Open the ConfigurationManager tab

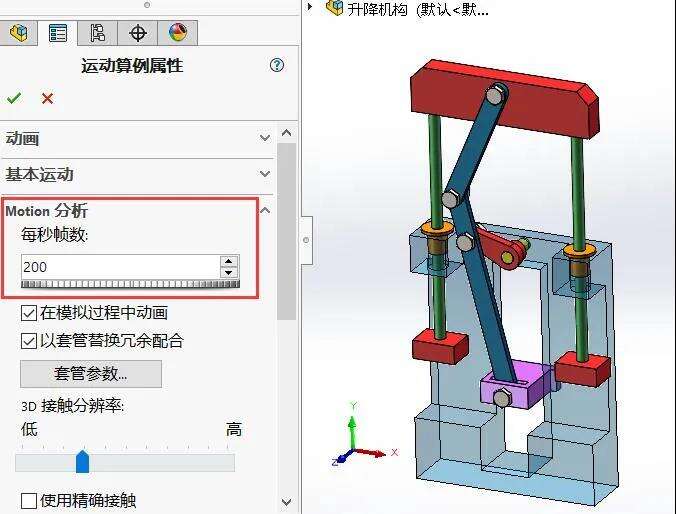(x=97, y=33)
